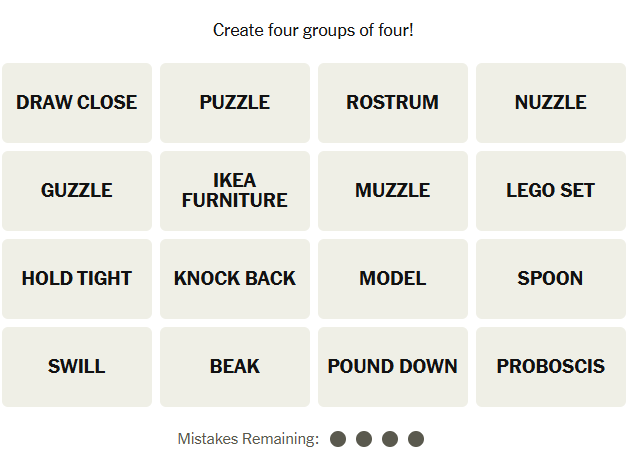The height and width of the screenshot is (453, 632).
Task: Click the Mistakes Remaining label
Action: coord(248,439)
